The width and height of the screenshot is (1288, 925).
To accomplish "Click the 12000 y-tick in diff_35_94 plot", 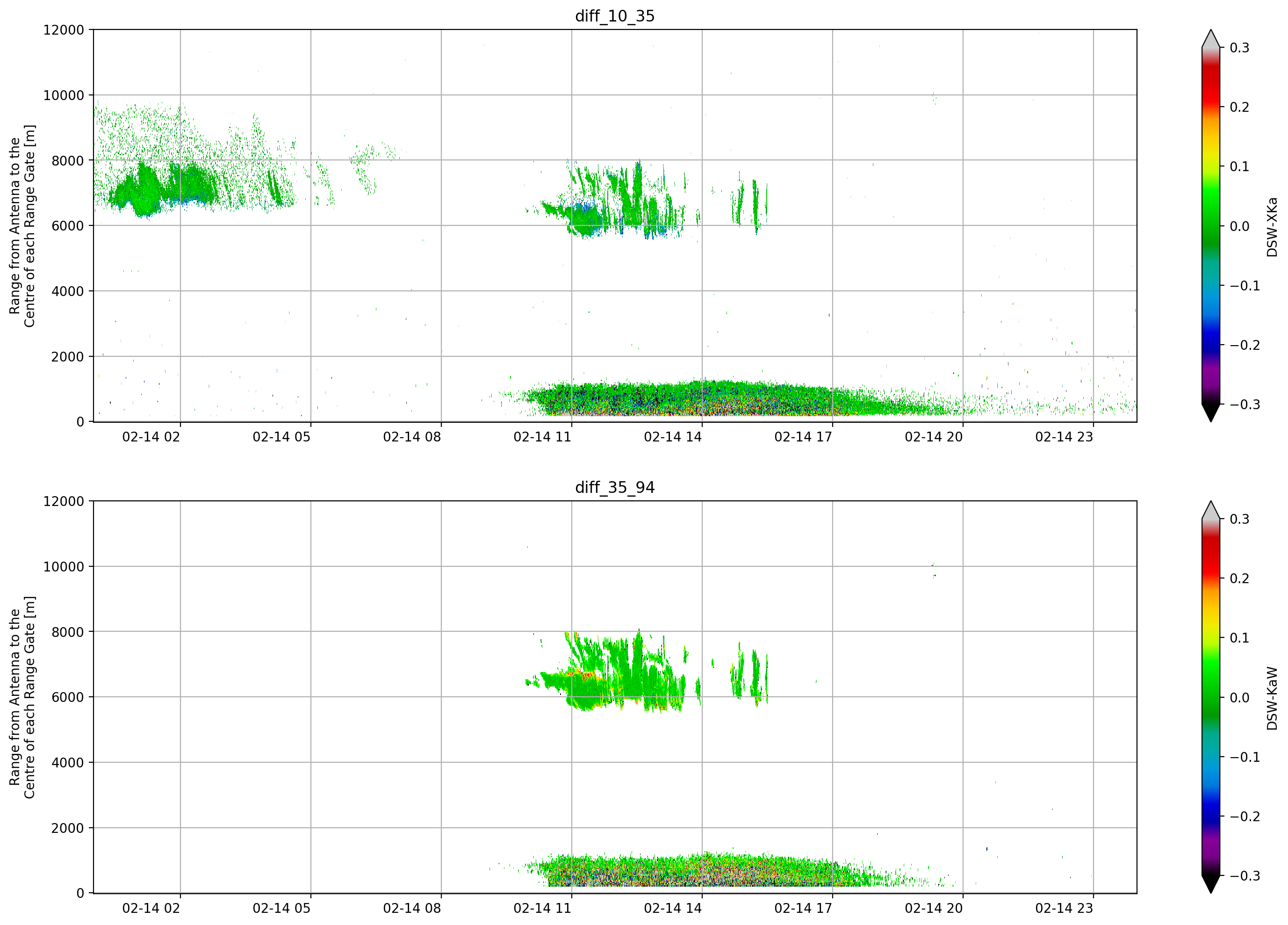I will 64,502.
